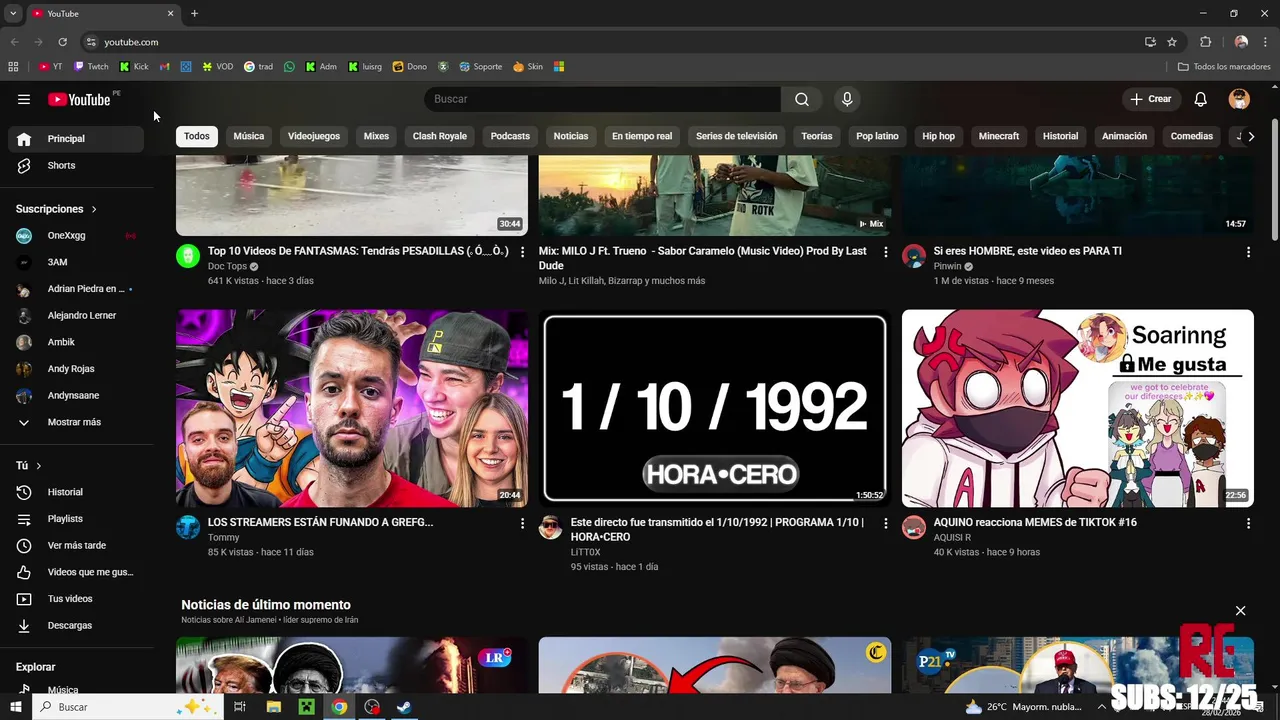Open File Explorer from the taskbar
Viewport: 1280px width, 720px height.
274,707
